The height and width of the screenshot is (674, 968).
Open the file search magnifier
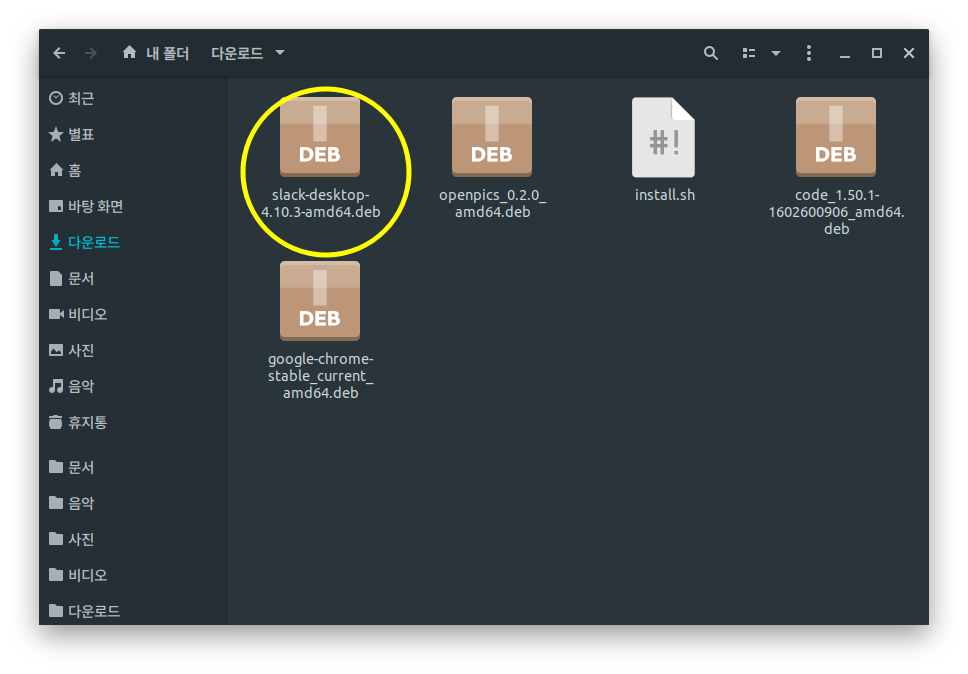pyautogui.click(x=711, y=53)
